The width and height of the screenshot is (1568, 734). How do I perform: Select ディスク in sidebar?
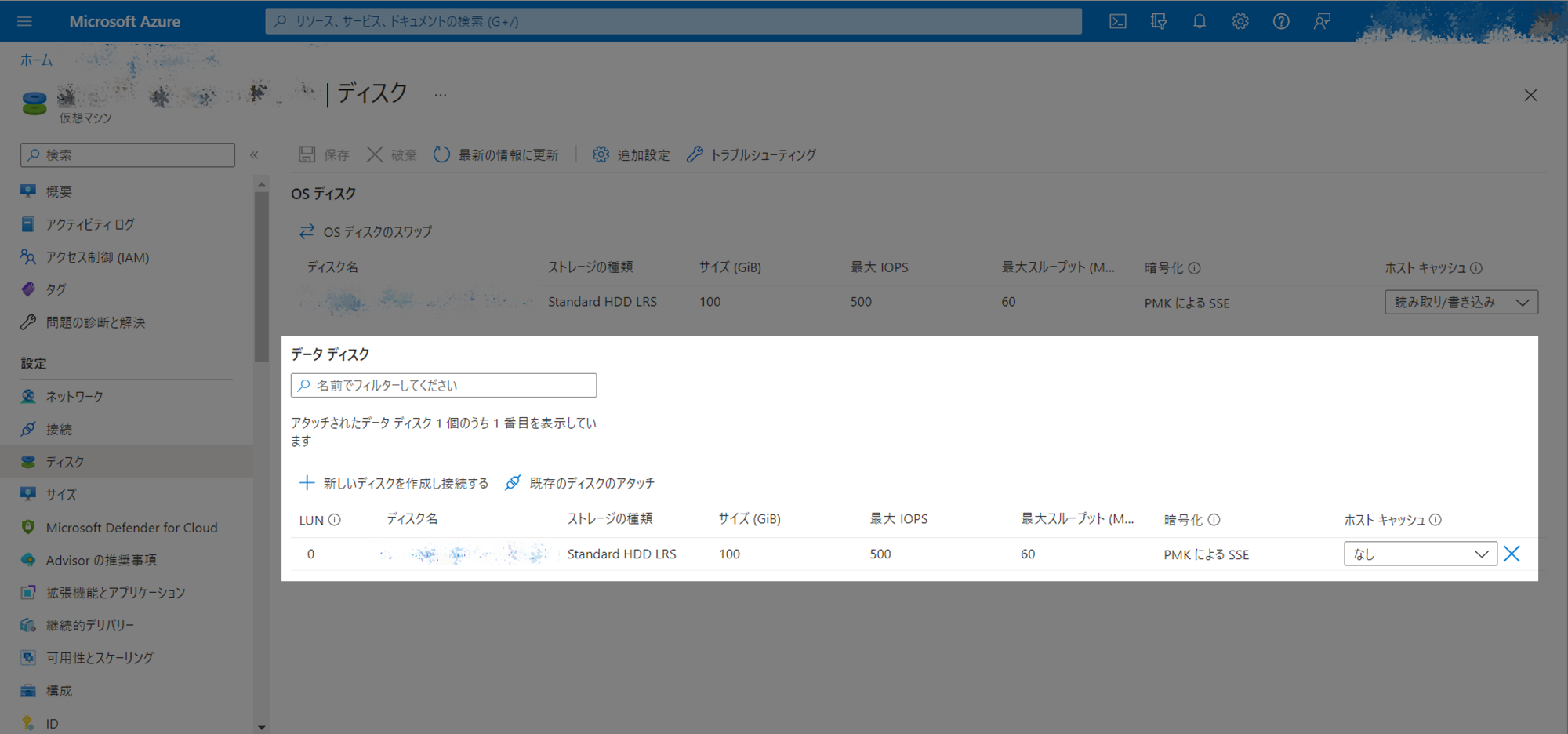[127, 462]
